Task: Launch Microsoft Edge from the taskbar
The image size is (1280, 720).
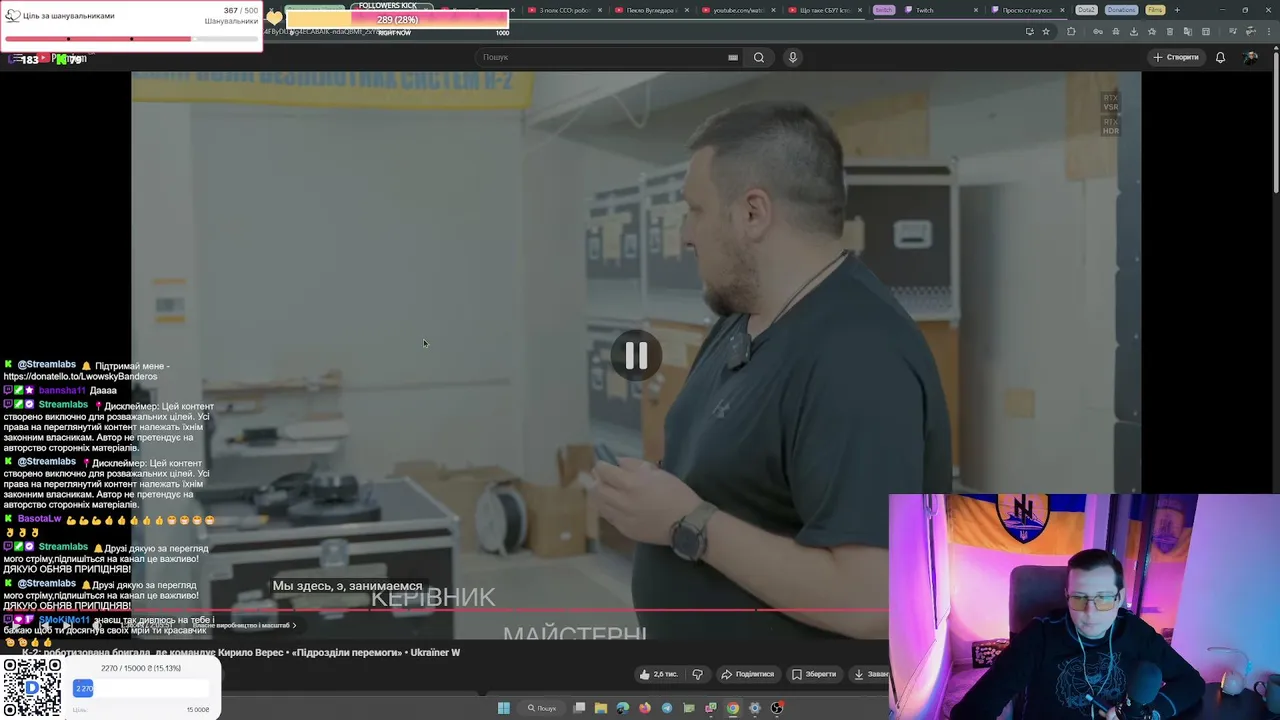Action: (623, 708)
